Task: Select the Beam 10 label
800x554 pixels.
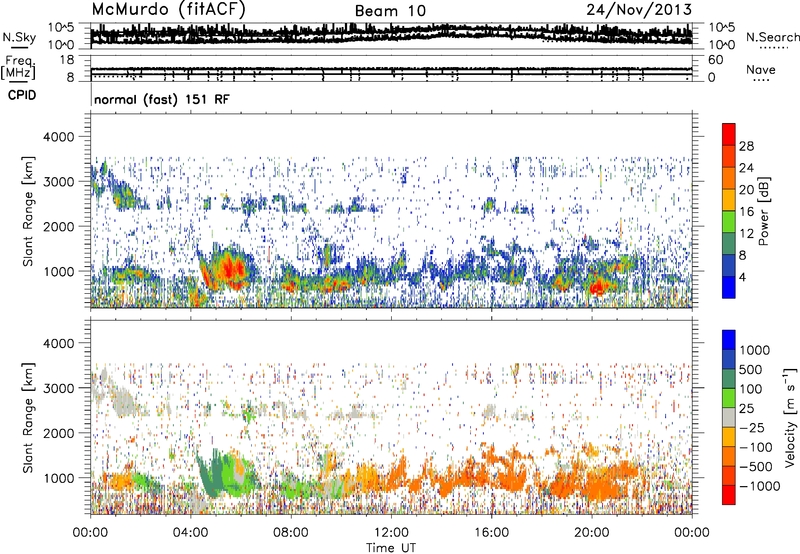Action: click(x=390, y=11)
